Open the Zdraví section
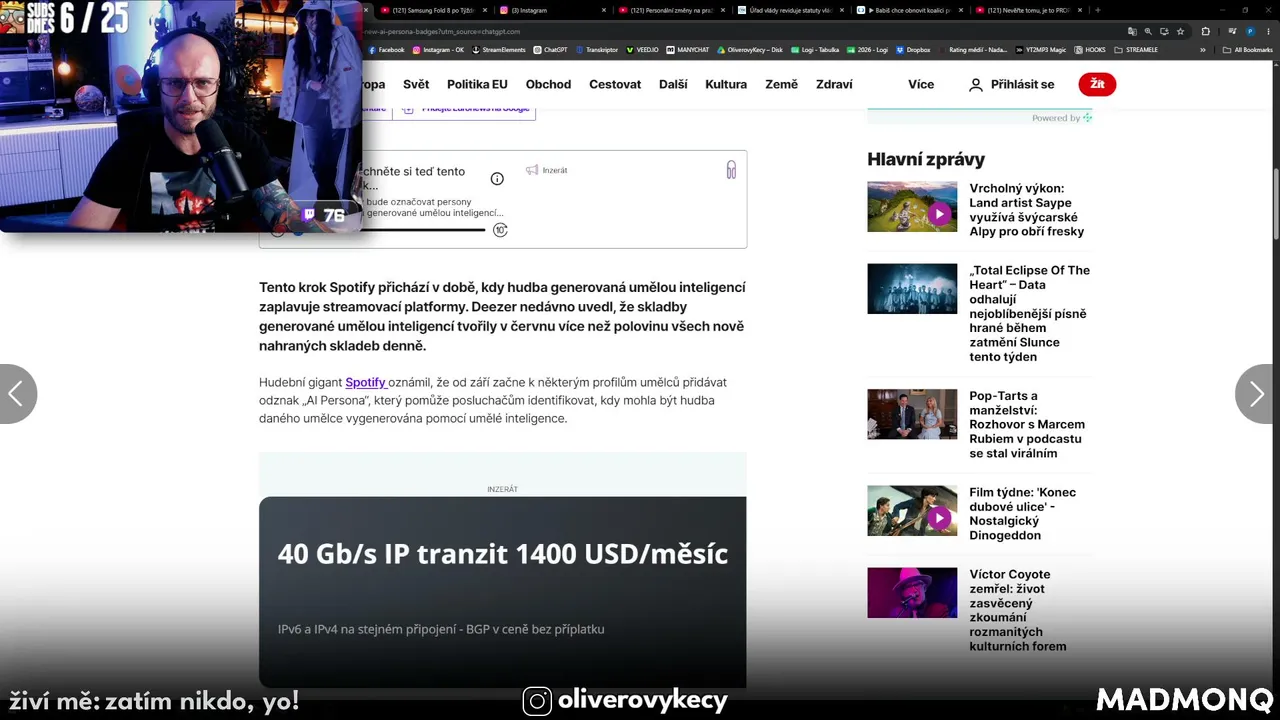 point(834,84)
